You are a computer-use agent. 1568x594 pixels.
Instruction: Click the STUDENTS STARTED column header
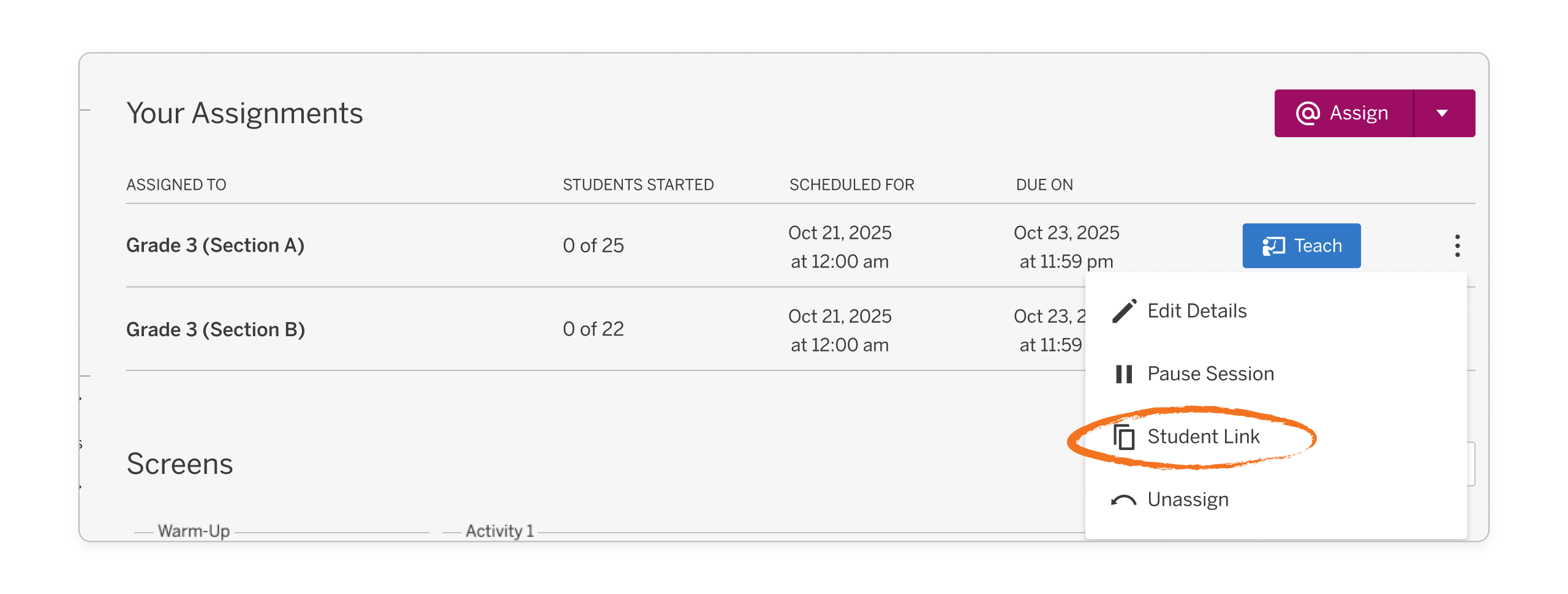click(639, 184)
